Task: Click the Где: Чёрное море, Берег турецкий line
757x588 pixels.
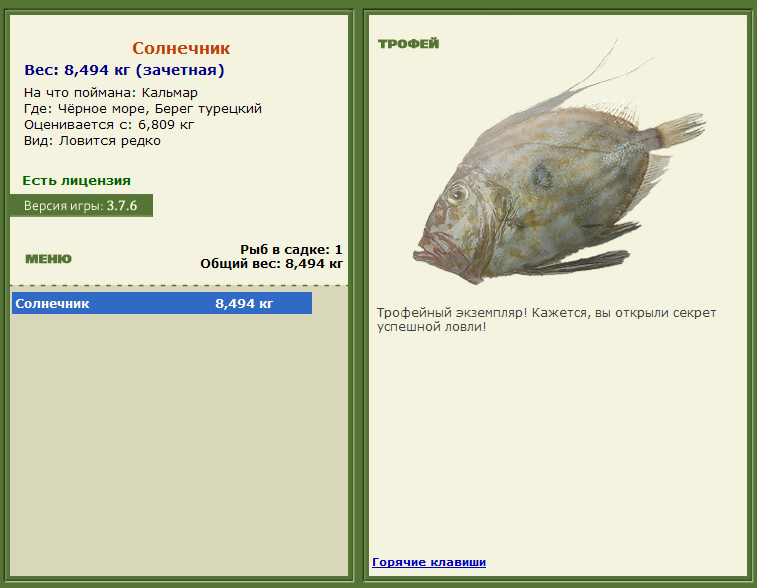Action: tap(143, 109)
